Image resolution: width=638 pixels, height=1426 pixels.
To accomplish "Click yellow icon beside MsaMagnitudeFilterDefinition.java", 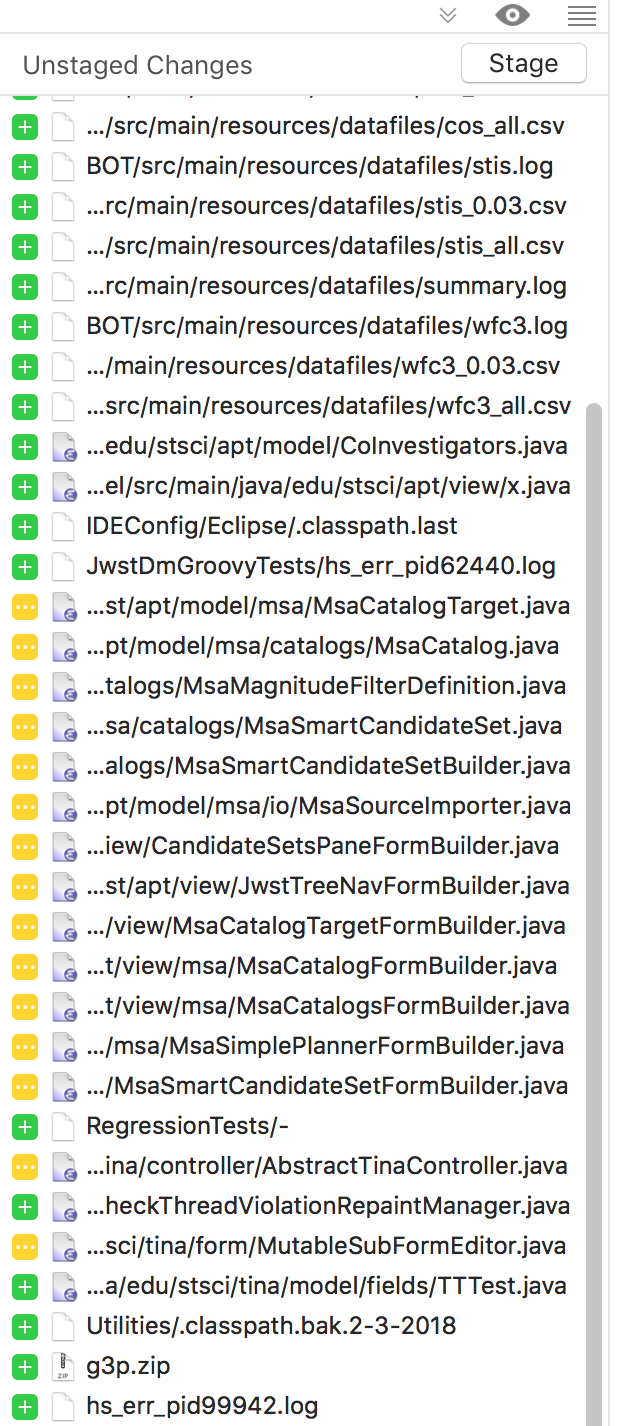I will [25, 687].
